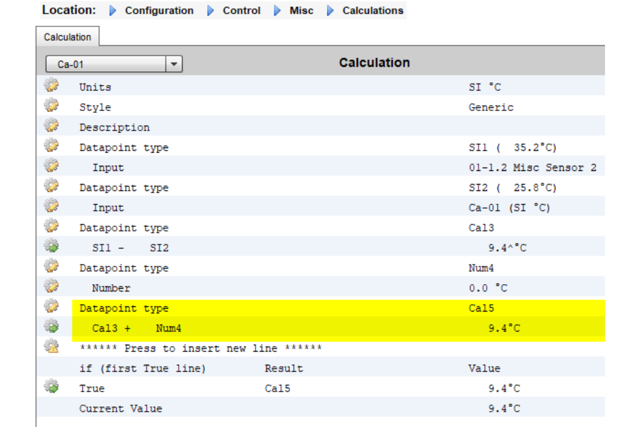
Task: Click the green gear icon beside SI1 - SI2
Action: point(51,247)
